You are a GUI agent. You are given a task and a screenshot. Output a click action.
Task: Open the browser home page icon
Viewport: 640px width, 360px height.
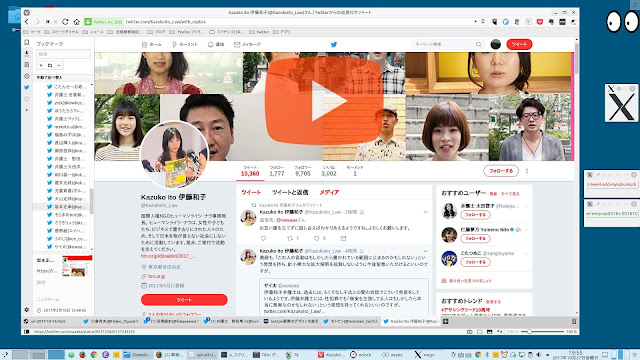76,22
